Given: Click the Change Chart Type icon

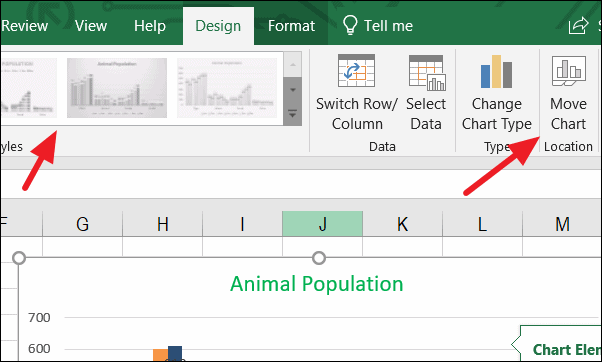Looking at the screenshot, I should (496, 71).
